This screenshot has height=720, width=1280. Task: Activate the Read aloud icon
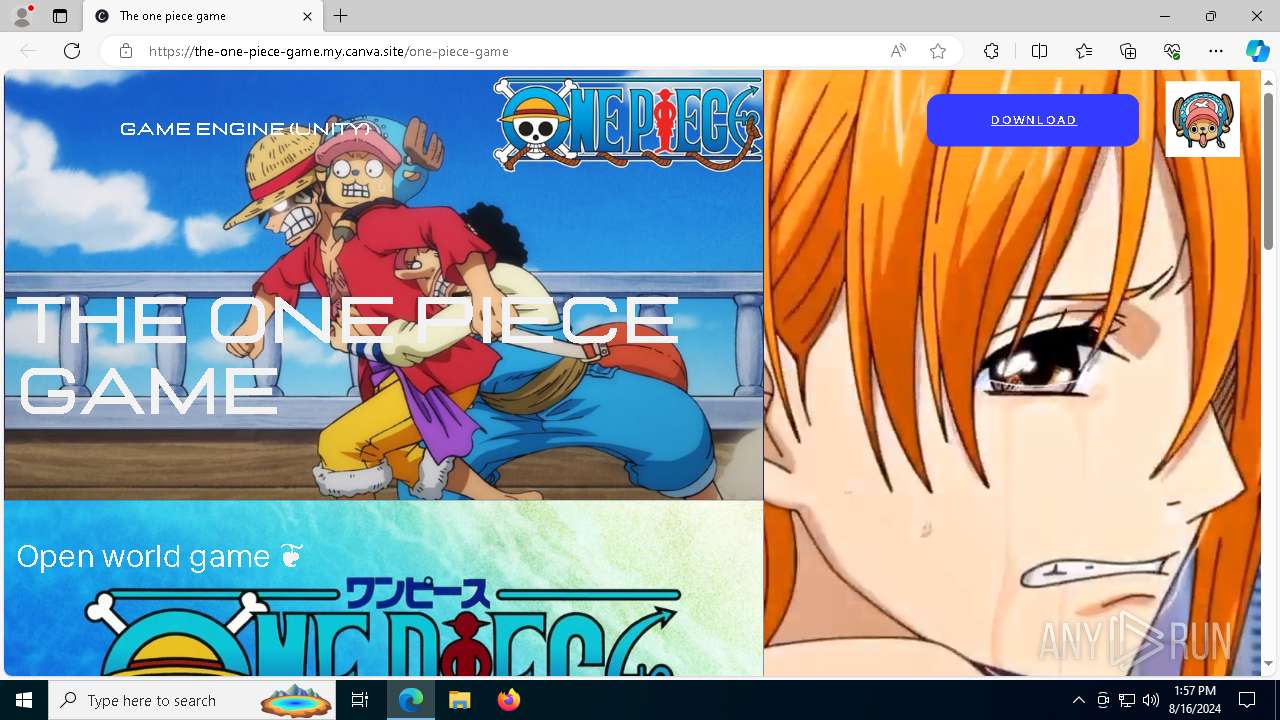tap(898, 51)
